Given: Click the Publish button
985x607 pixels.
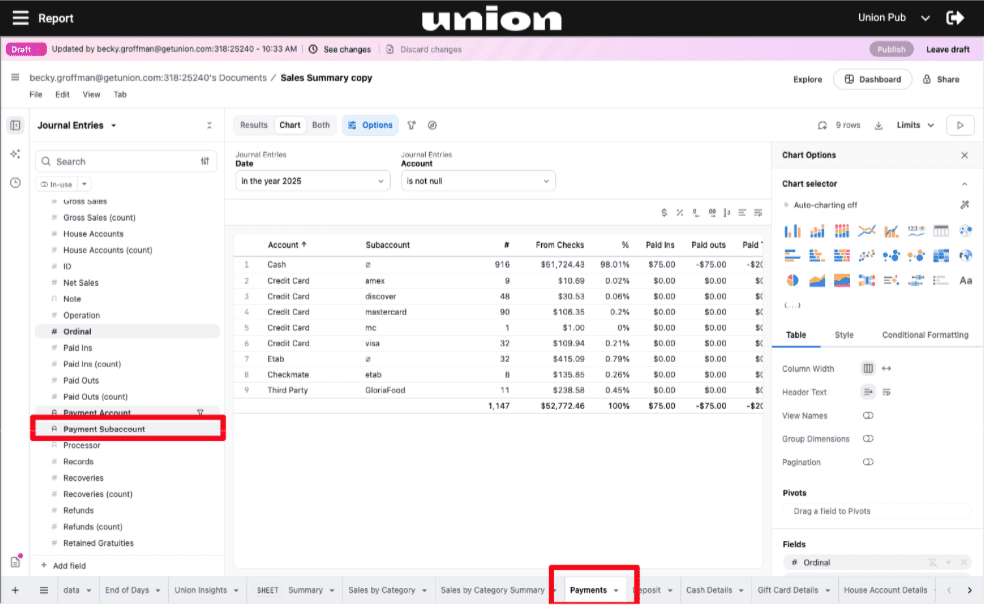Looking at the screenshot, I should 891,49.
